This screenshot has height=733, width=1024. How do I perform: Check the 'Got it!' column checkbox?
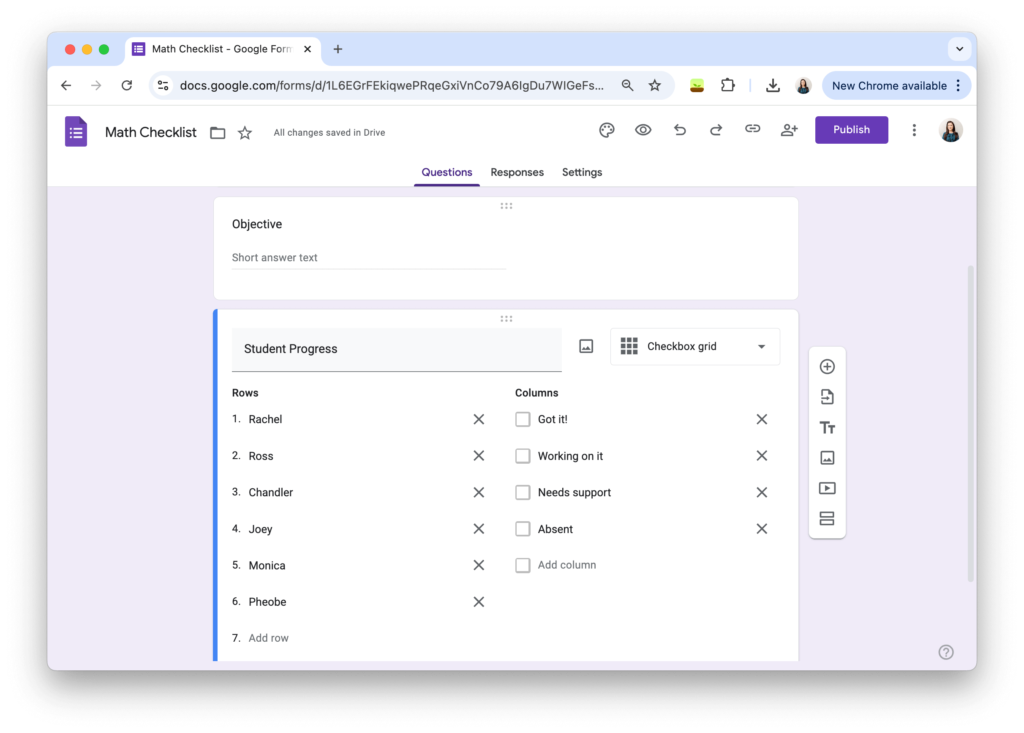click(522, 419)
